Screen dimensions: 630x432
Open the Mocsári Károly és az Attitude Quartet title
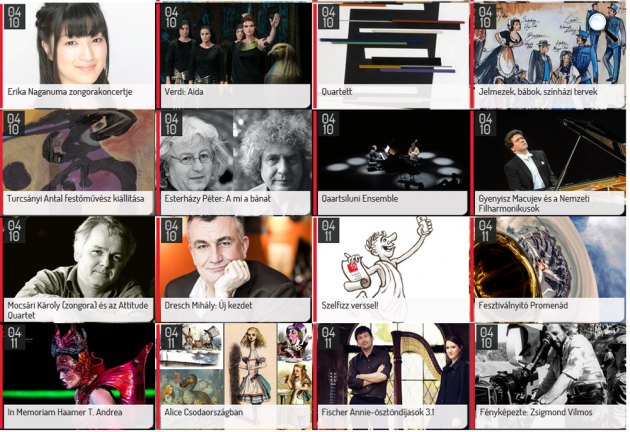point(76,305)
